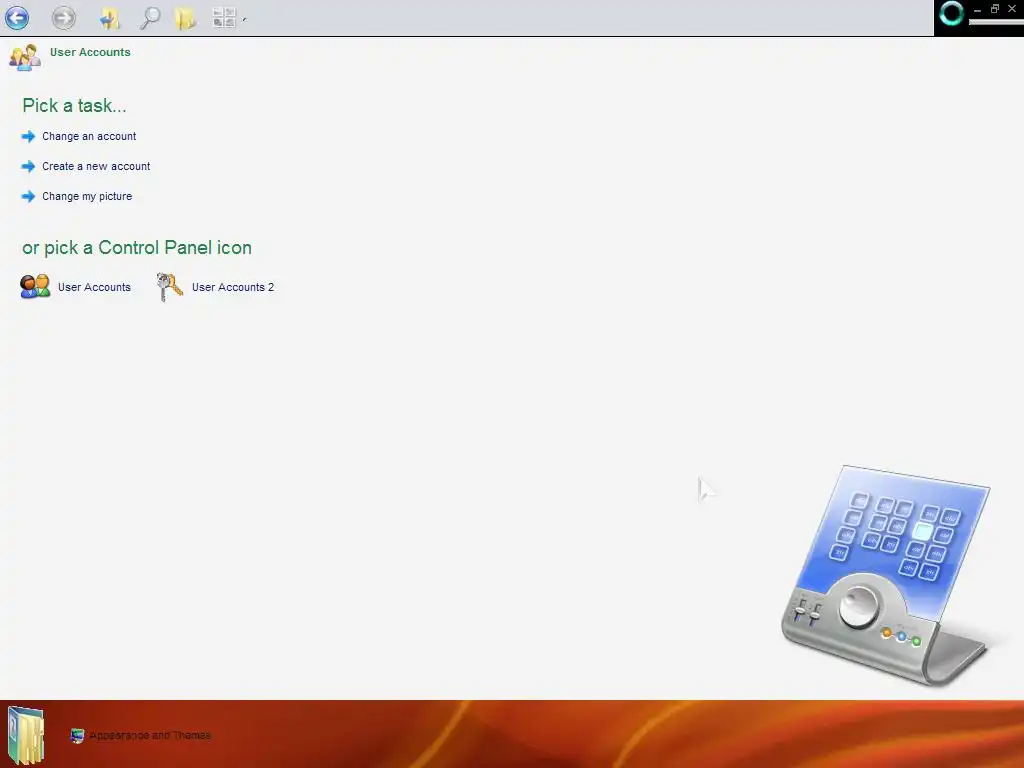Minimize the Control Panel window
1024x768 pixels.
pos(978,10)
